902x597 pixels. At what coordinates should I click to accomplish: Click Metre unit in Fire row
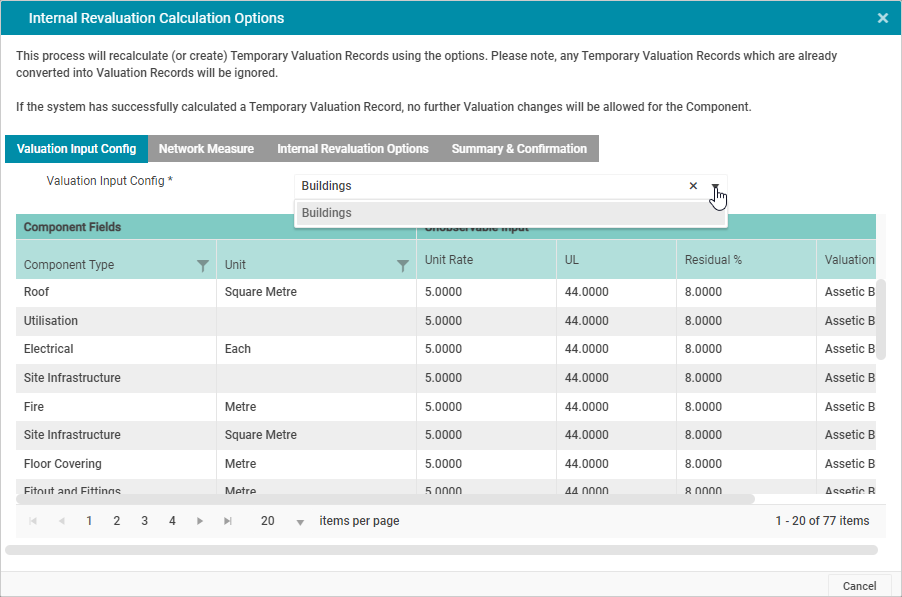(x=240, y=407)
